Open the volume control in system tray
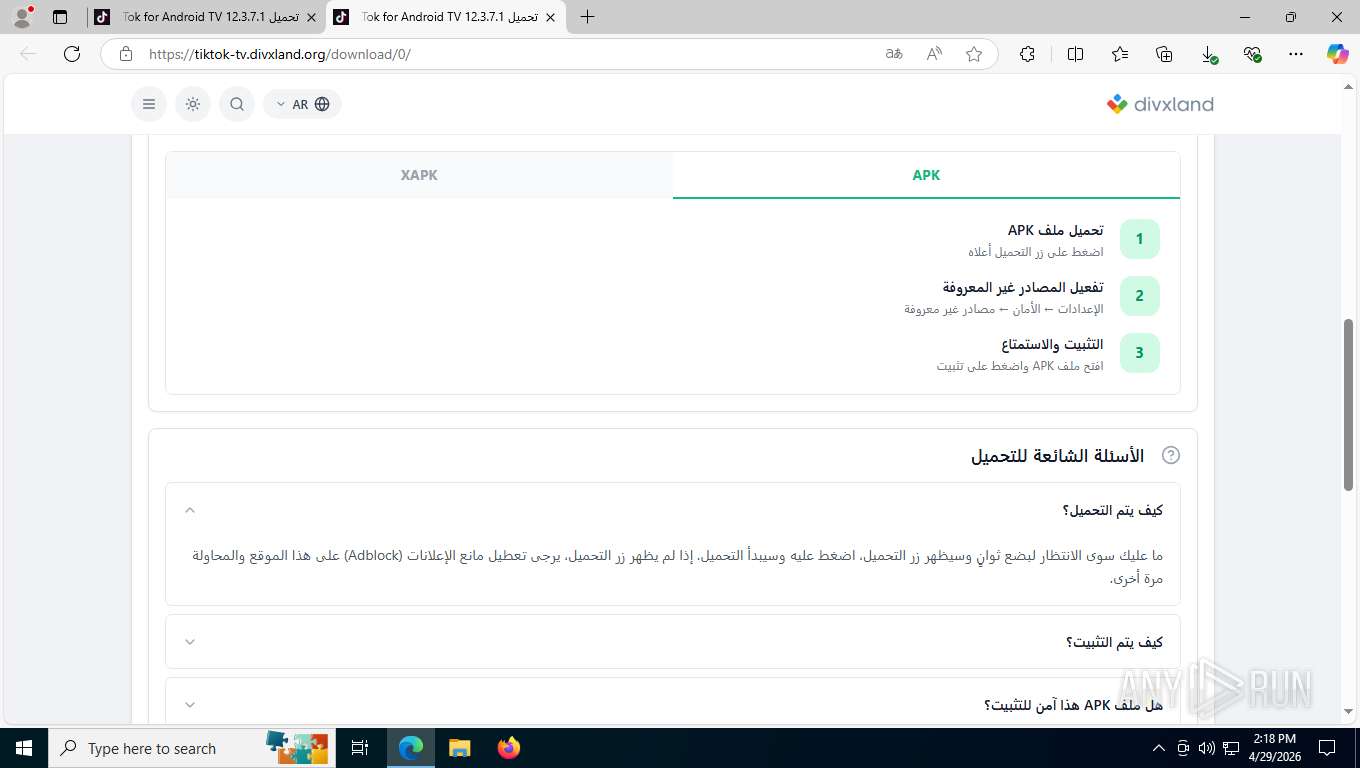The image size is (1360, 768). tap(1206, 748)
